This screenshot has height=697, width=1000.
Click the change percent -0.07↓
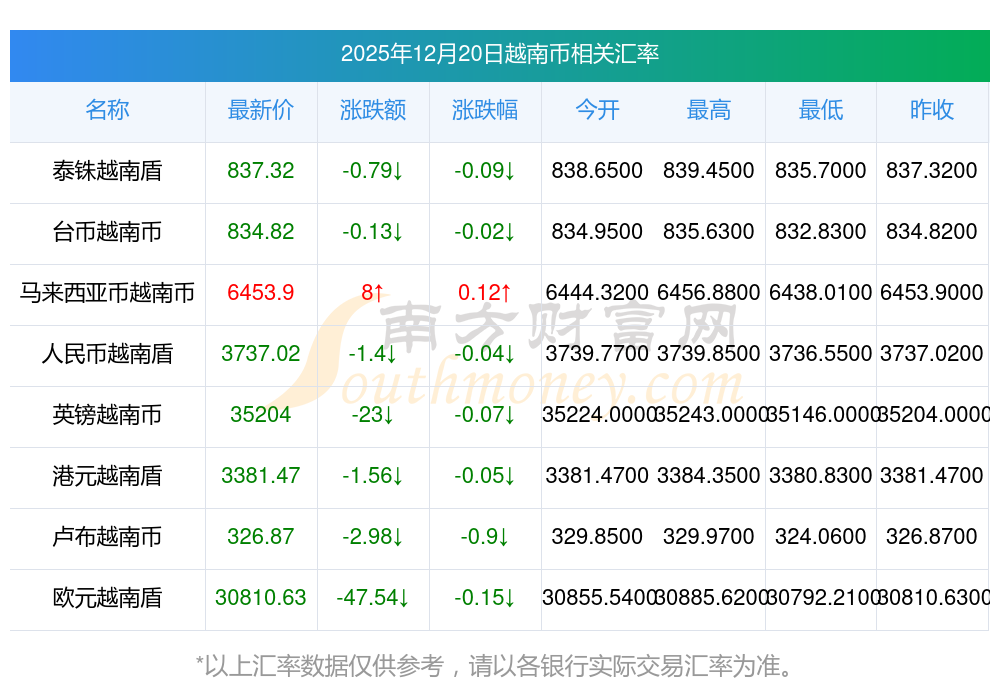pyautogui.click(x=485, y=415)
